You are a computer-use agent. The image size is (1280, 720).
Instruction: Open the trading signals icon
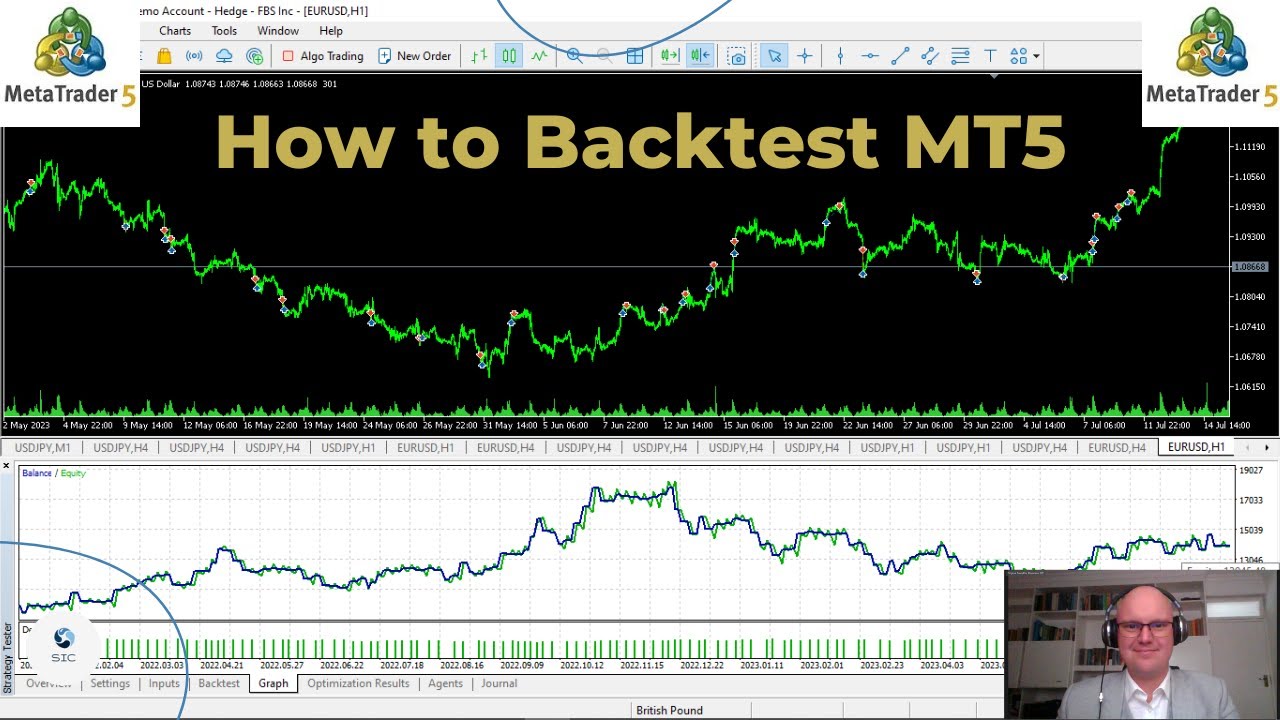click(194, 56)
